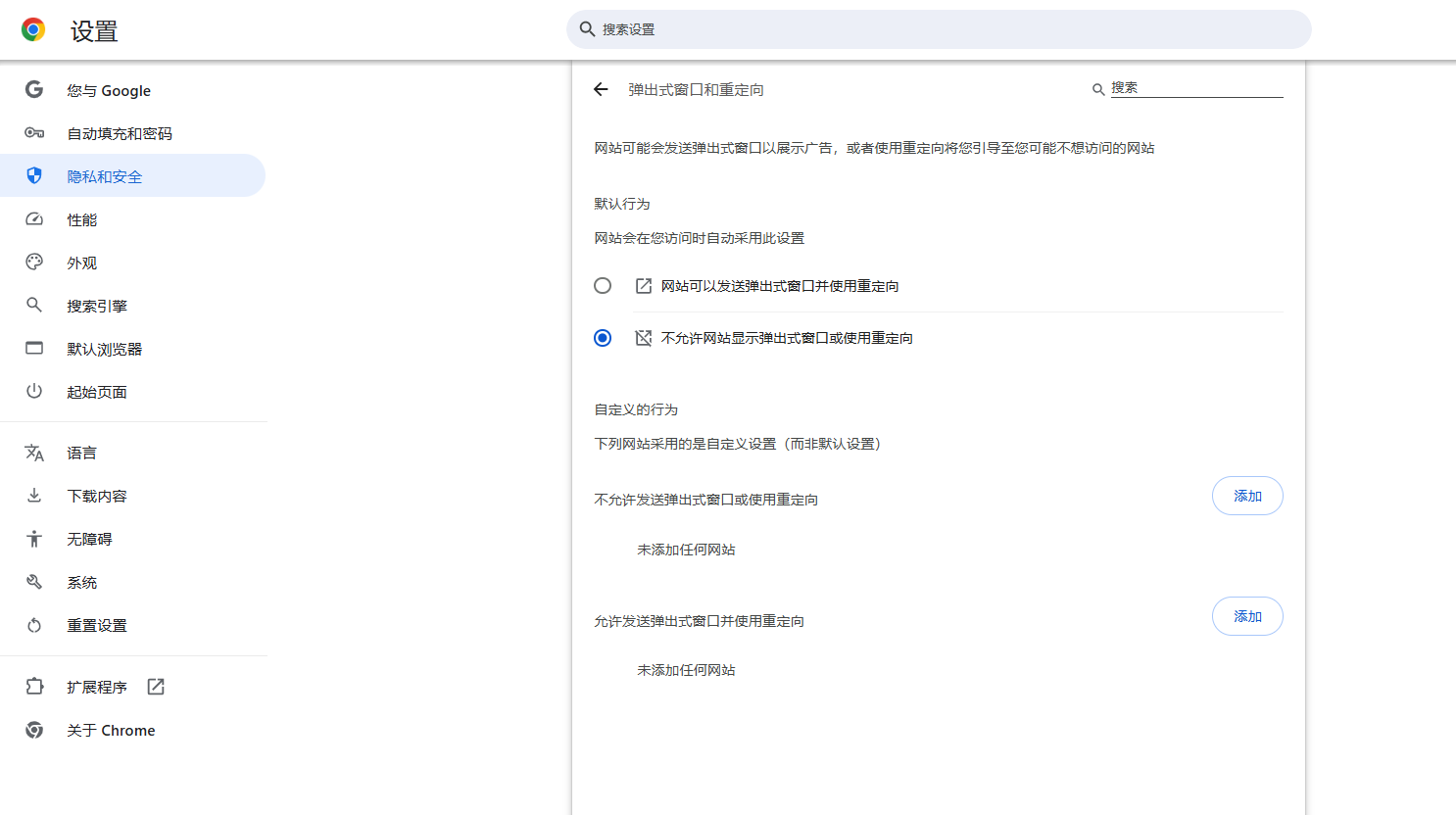The width and height of the screenshot is (1456, 815).
Task: Click the 默认行为 section label
Action: [x=622, y=204]
